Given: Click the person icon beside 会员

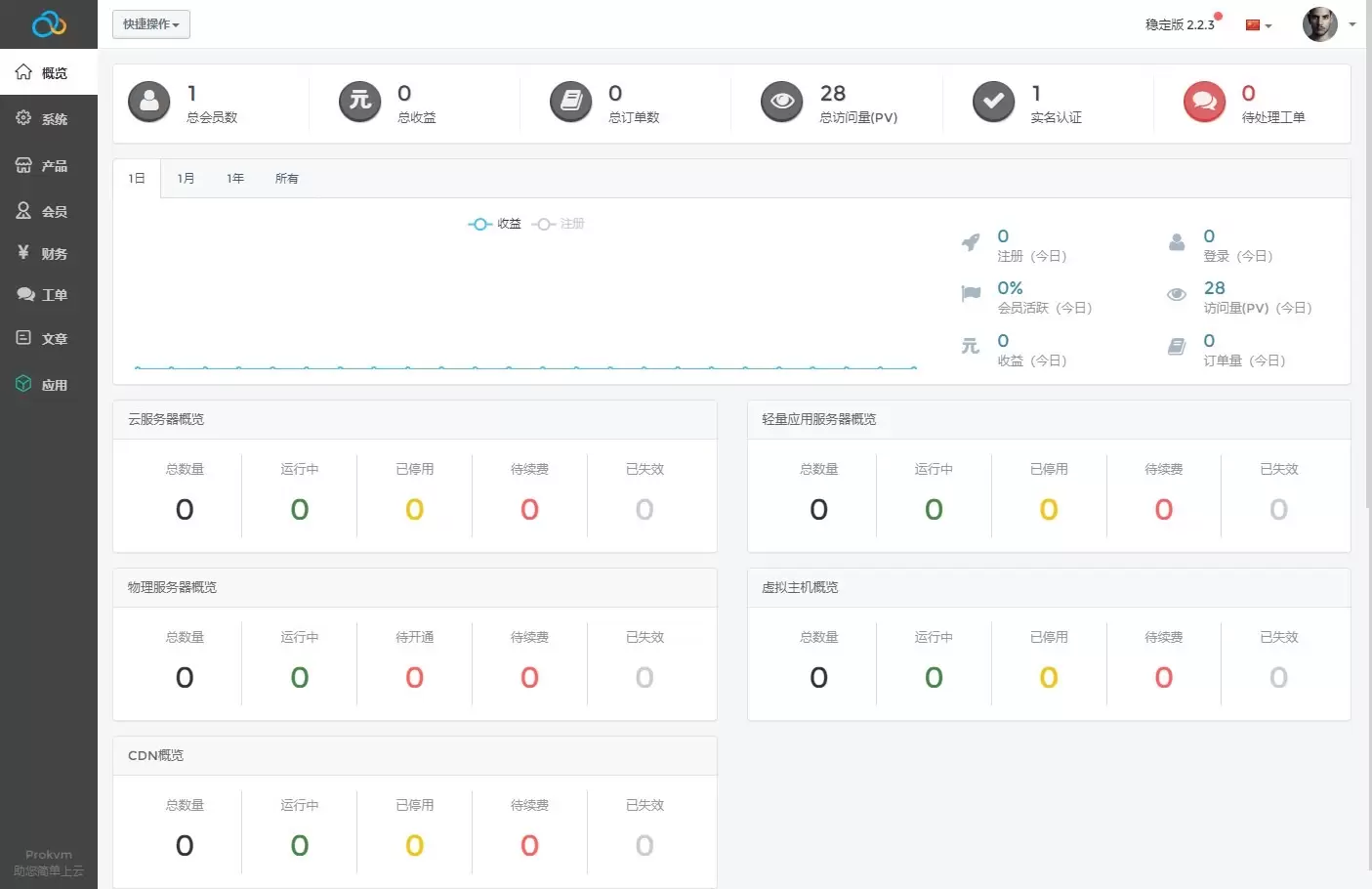Looking at the screenshot, I should 23,210.
